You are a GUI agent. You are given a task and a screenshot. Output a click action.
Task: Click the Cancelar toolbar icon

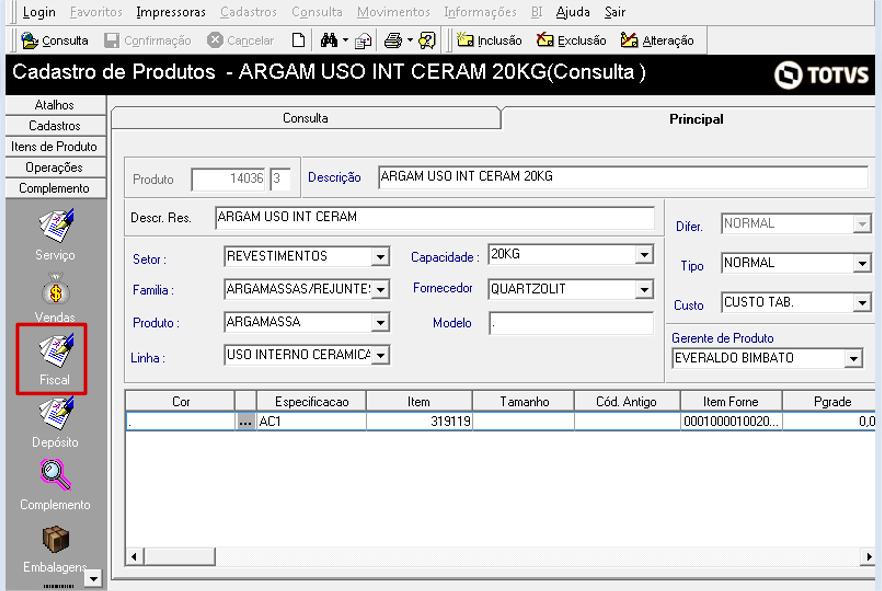coord(215,40)
